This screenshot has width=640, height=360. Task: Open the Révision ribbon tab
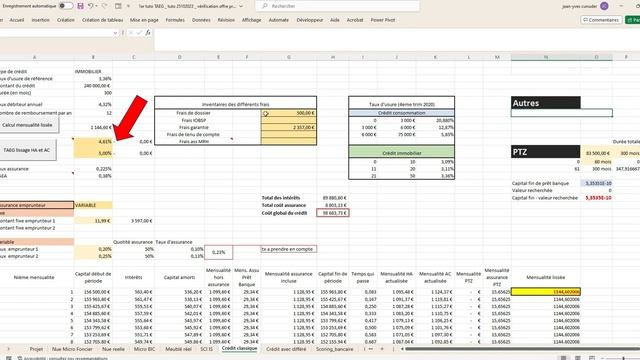[226, 20]
